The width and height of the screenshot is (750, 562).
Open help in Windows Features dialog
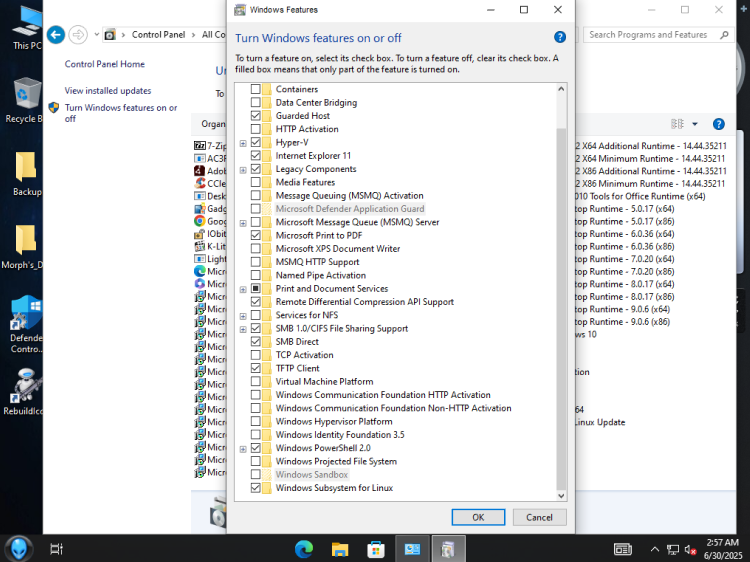(560, 37)
